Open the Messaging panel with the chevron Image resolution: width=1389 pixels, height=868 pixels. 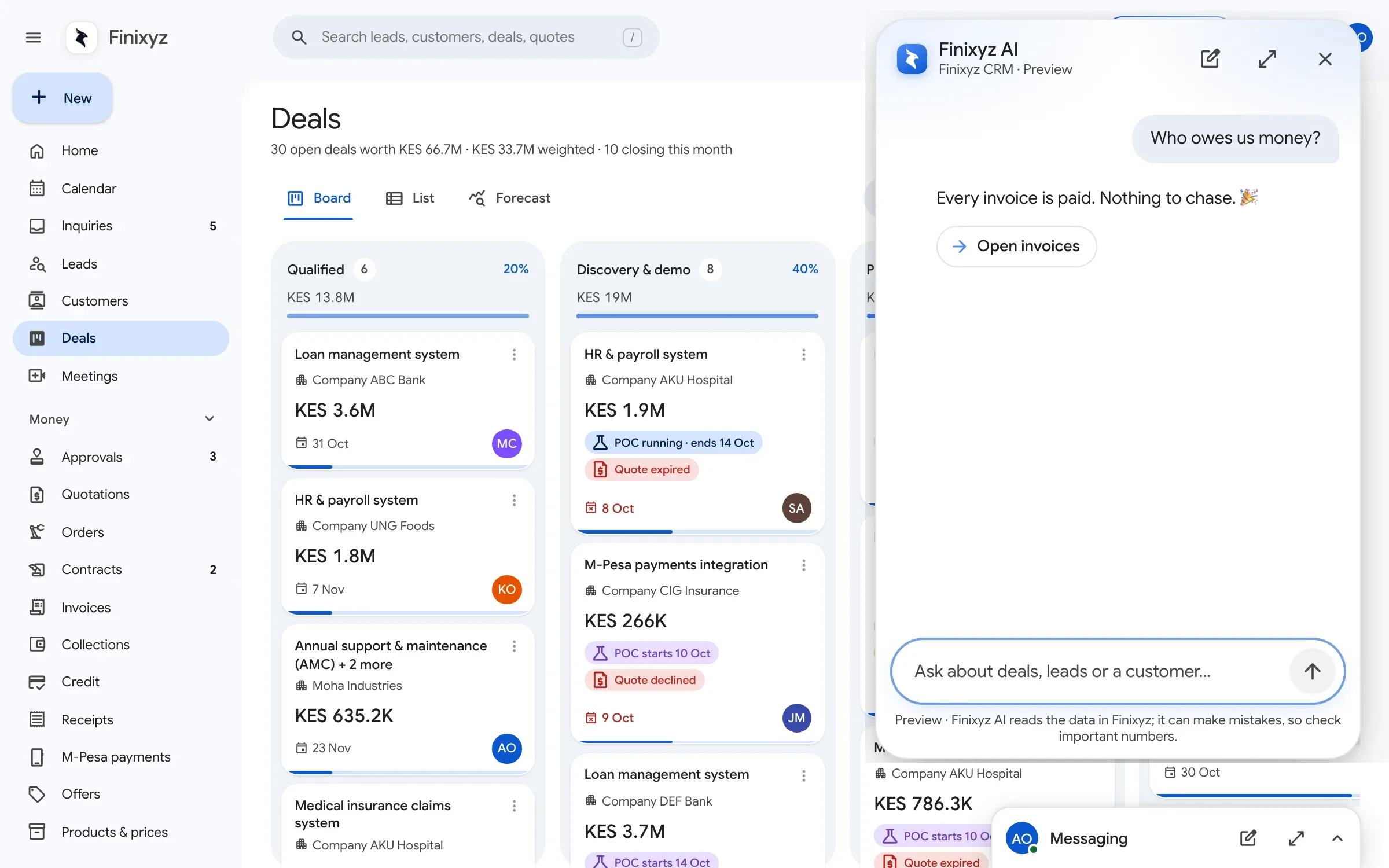[1337, 838]
